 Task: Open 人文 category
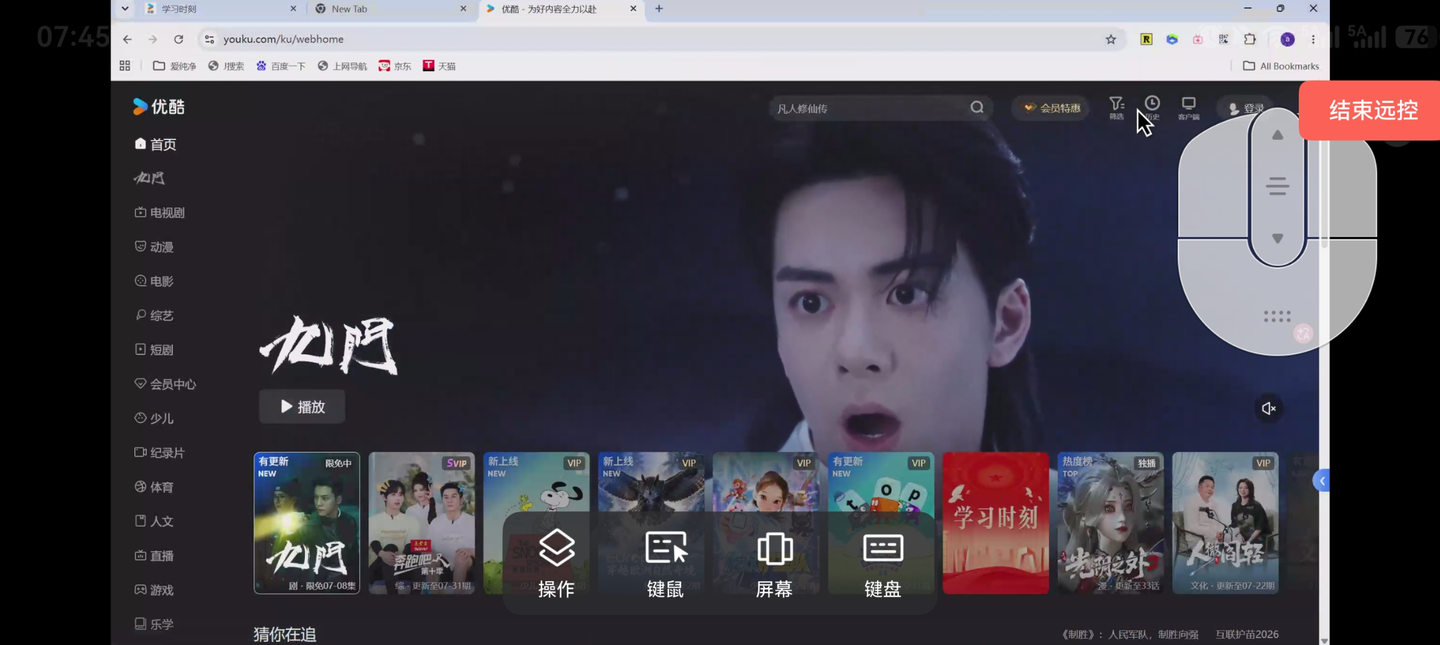154,521
